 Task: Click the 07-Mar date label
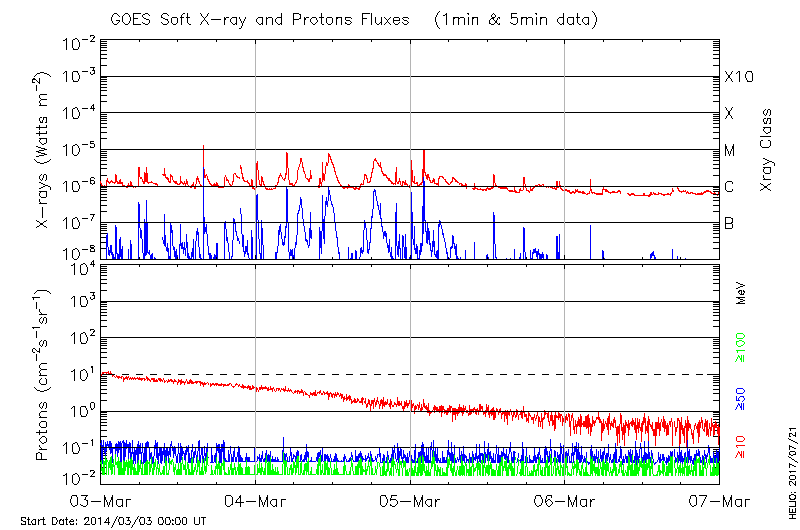[x=719, y=500]
